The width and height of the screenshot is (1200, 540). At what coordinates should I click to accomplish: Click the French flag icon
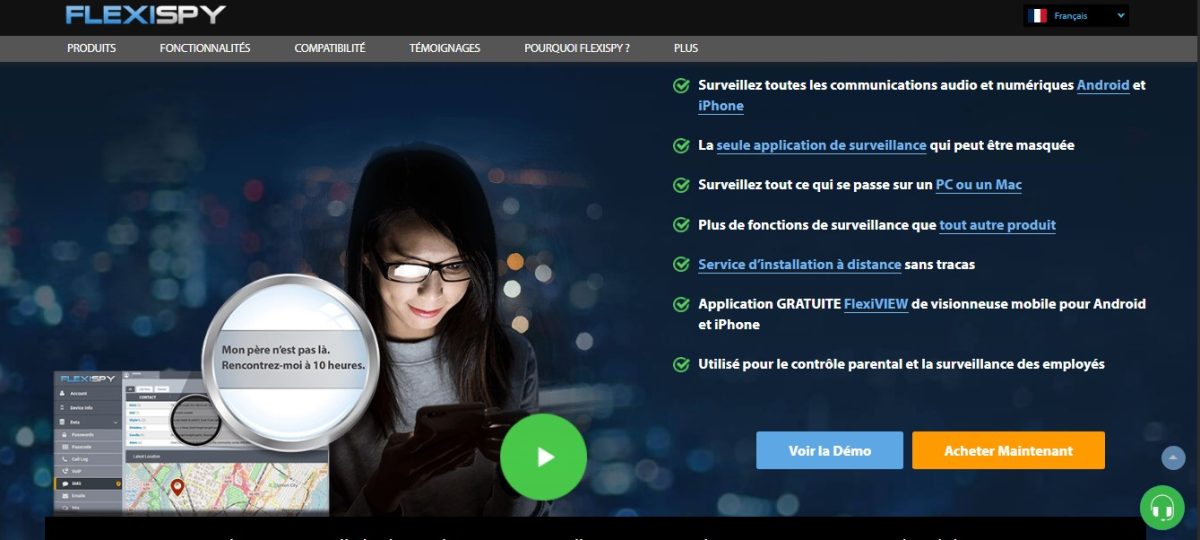pos(1038,15)
